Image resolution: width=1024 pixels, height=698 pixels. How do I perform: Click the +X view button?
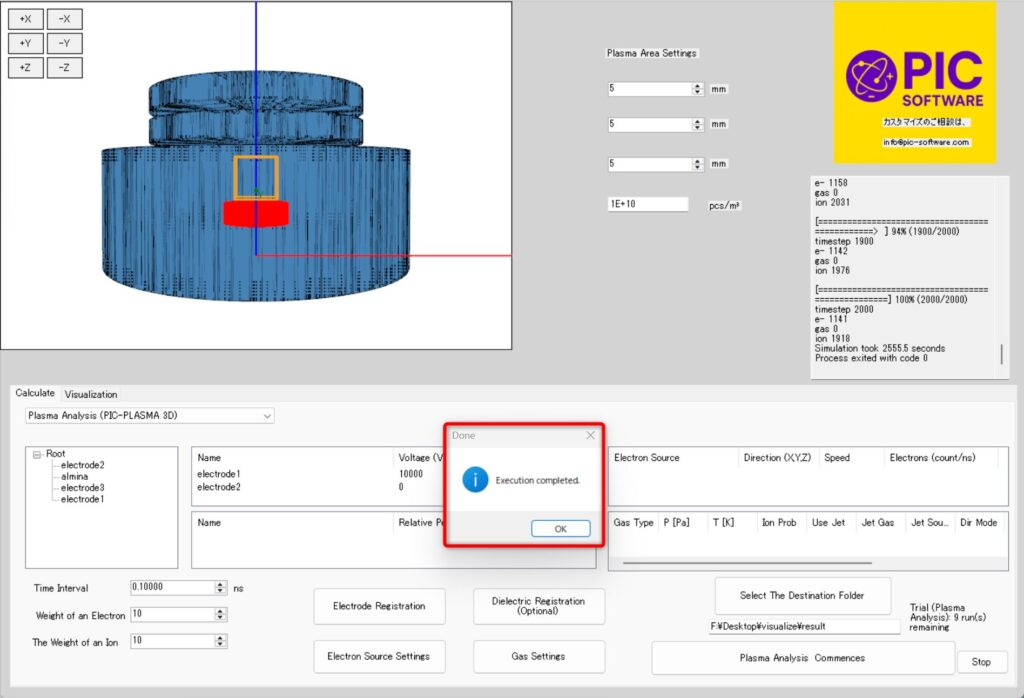click(25, 19)
